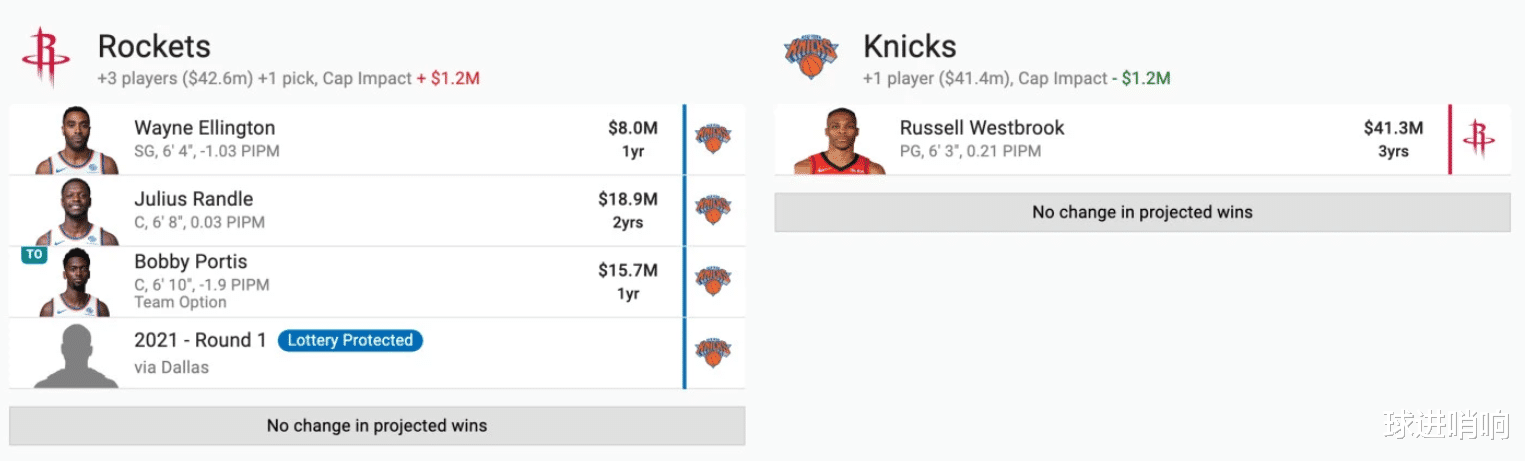
Task: Open Julius Randle's player headshot
Action: [76, 212]
